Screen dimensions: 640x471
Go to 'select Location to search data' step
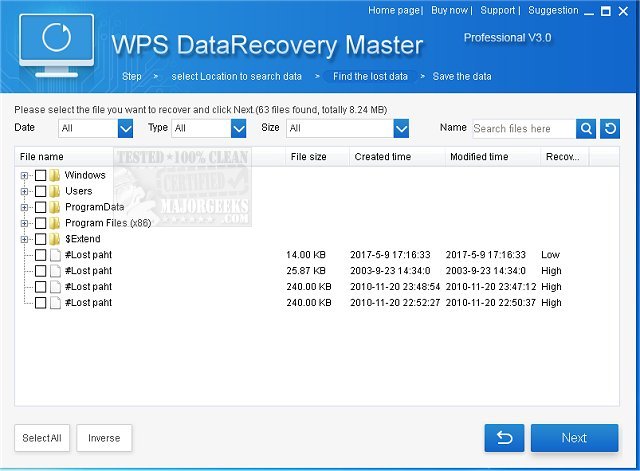pyautogui.click(x=236, y=76)
